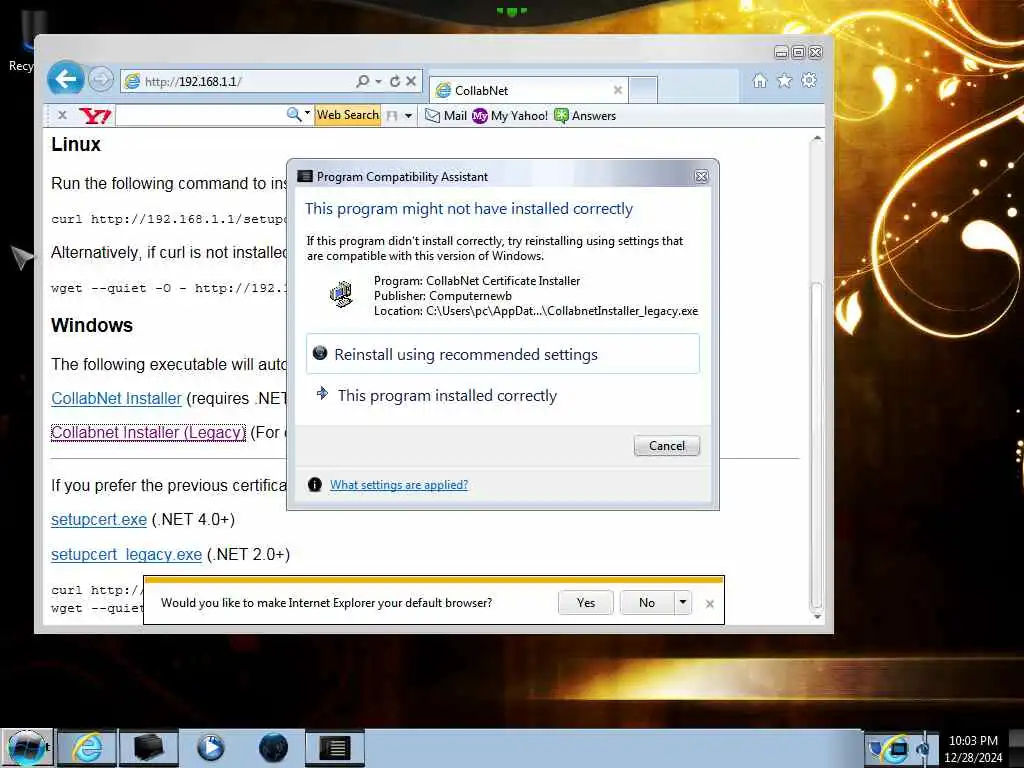Click the vertical scrollbar thumb

[816, 445]
